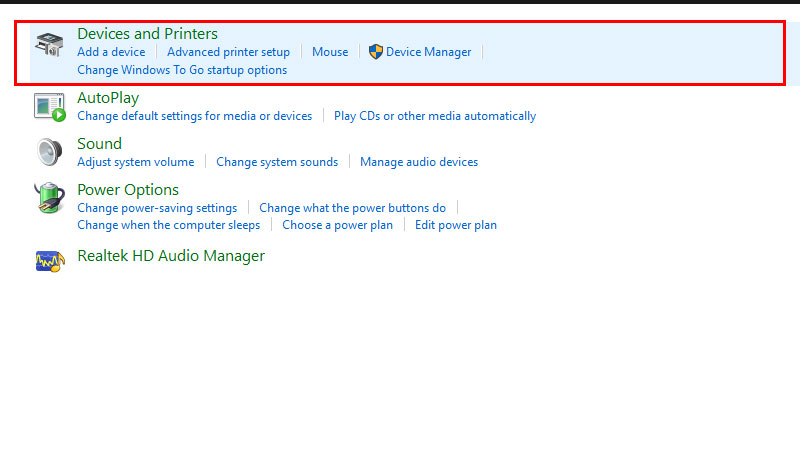
Task: Open the Power Options battery icon
Action: [49, 197]
